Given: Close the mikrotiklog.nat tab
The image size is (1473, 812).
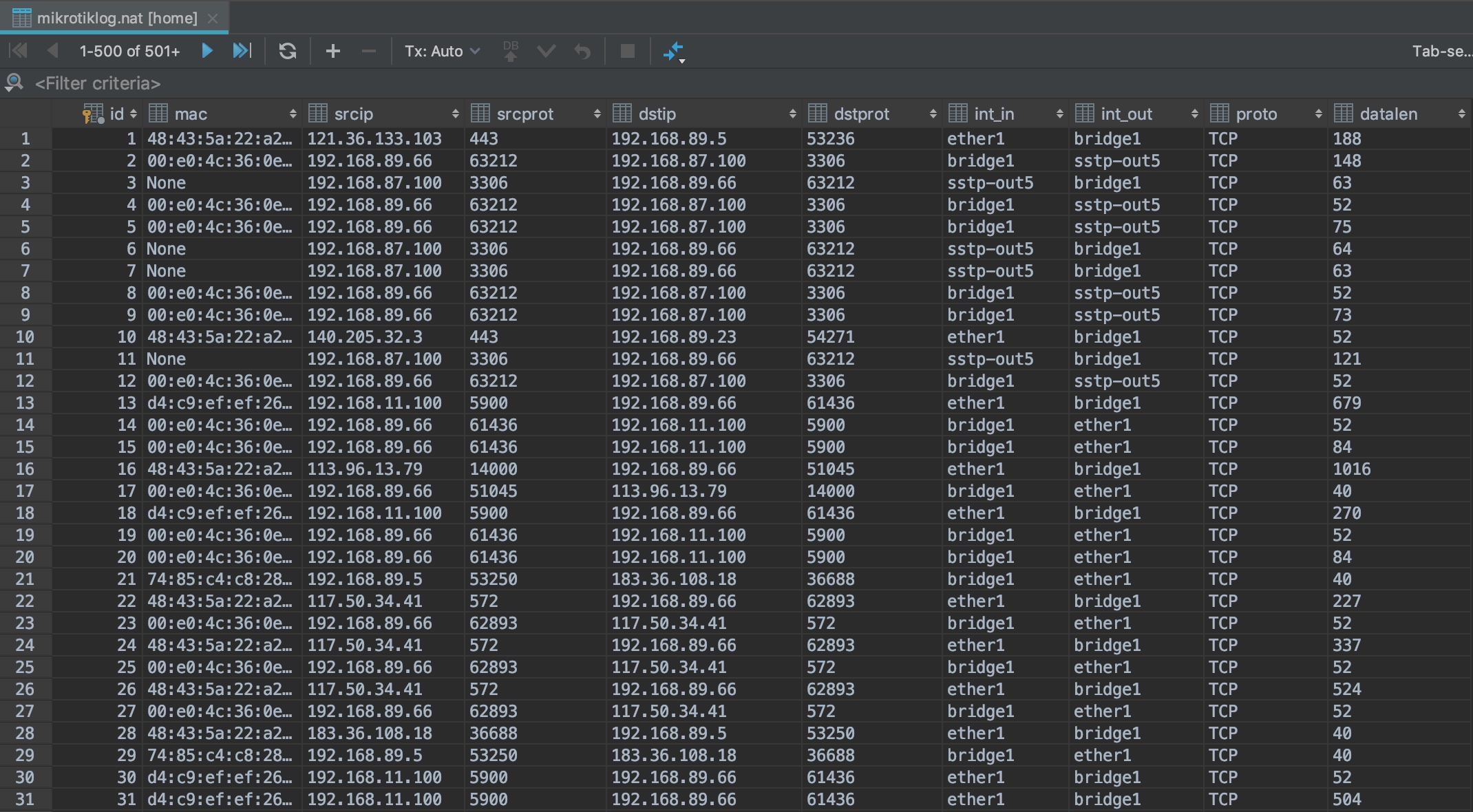Looking at the screenshot, I should pos(213,19).
